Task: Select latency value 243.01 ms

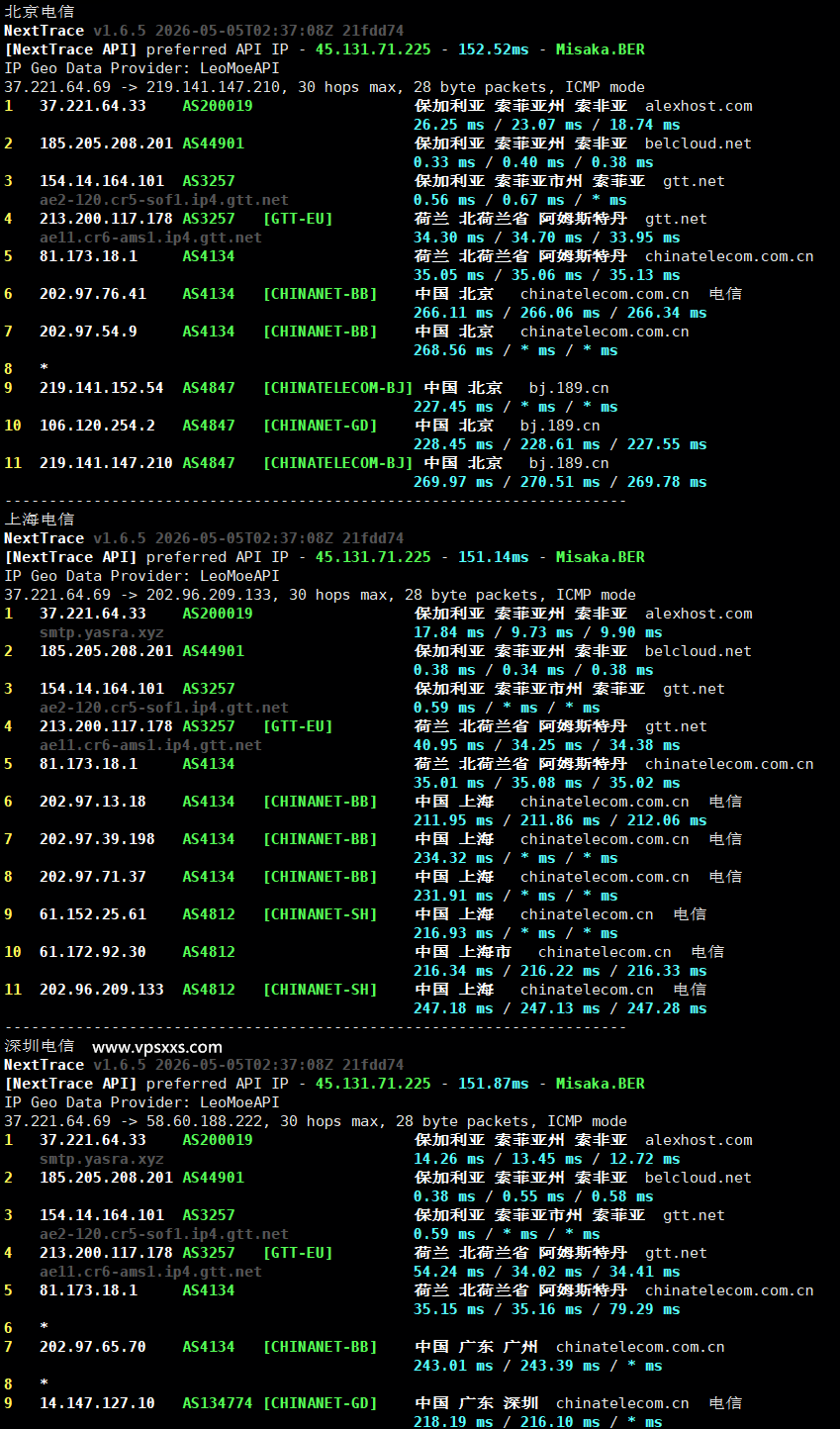Action: click(453, 1366)
